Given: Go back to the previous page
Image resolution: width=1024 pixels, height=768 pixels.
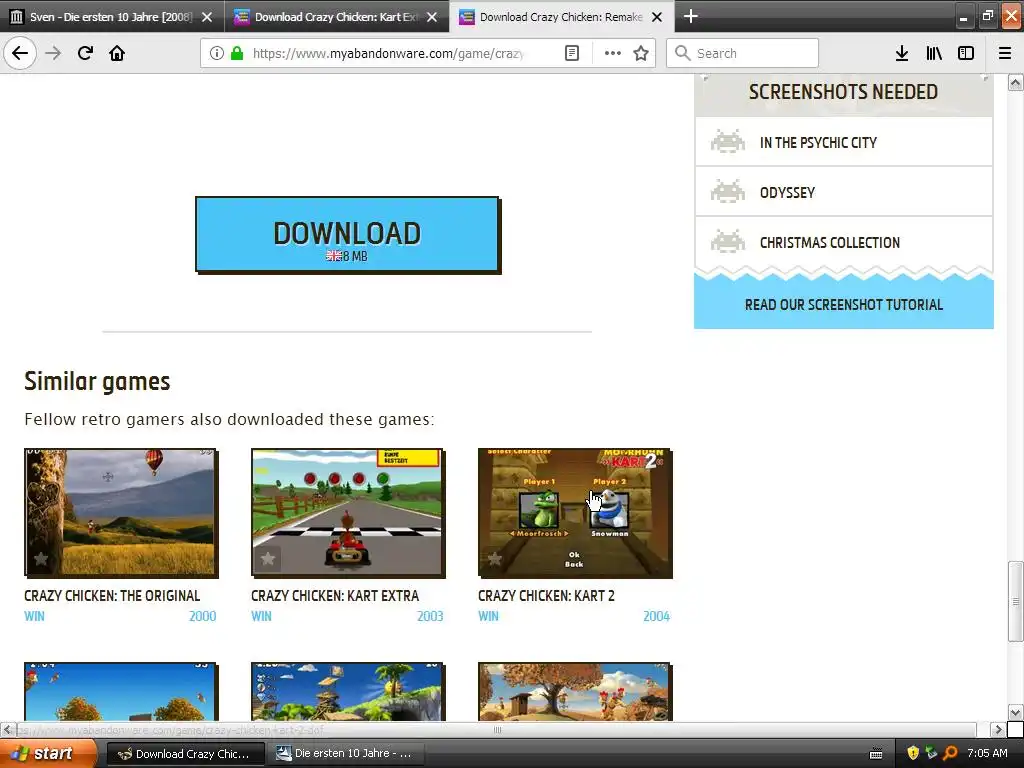Looking at the screenshot, I should (20, 53).
